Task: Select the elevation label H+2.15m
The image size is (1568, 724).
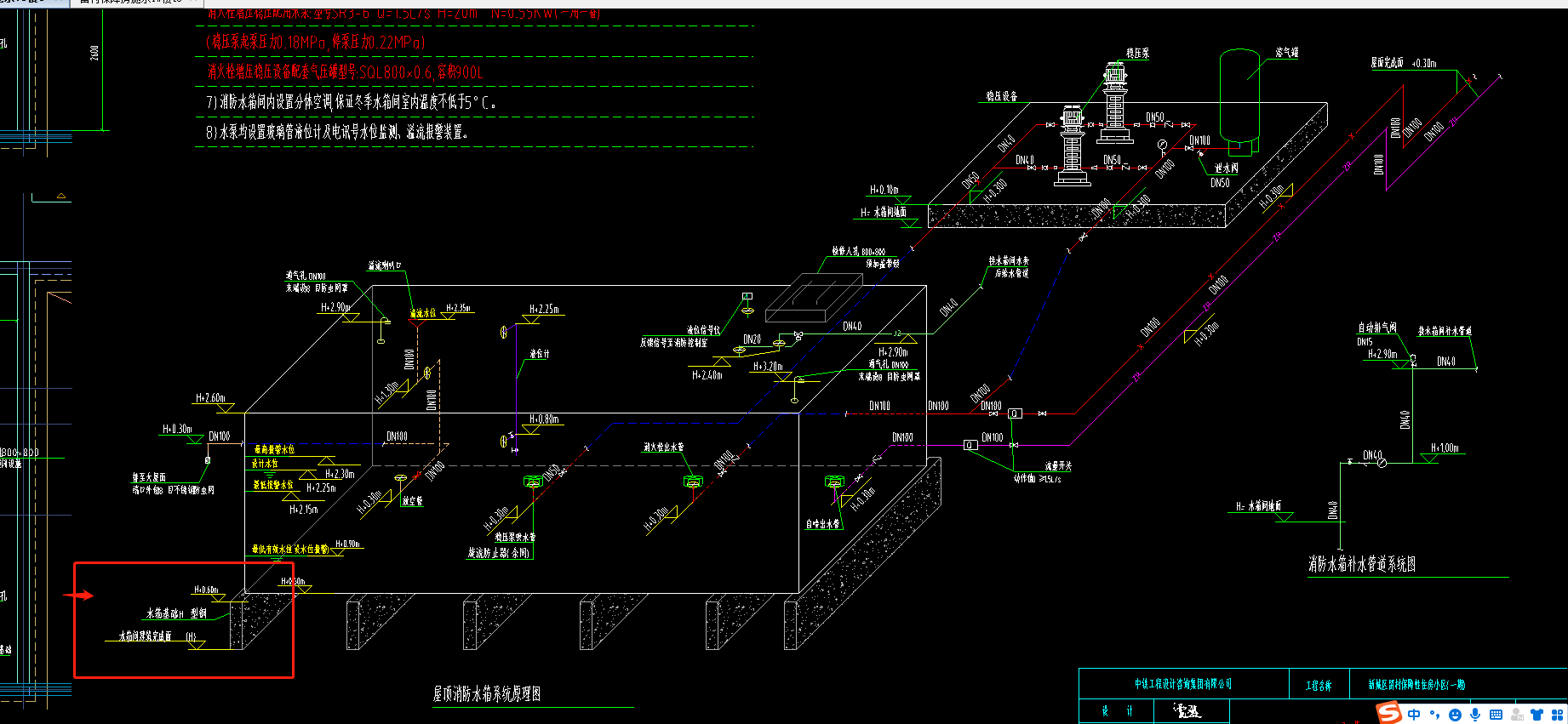Action: [304, 510]
